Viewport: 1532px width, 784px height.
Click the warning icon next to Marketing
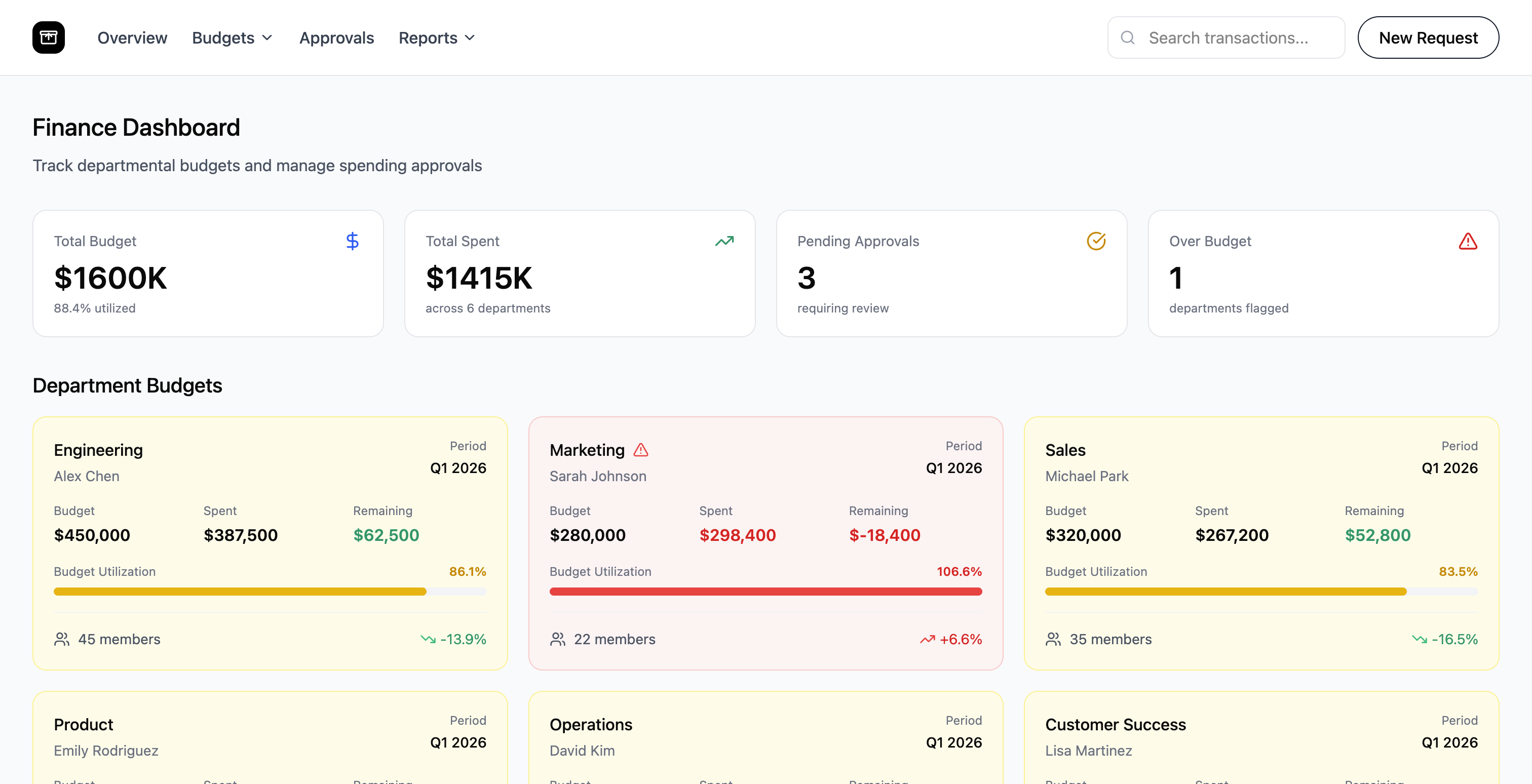641,451
